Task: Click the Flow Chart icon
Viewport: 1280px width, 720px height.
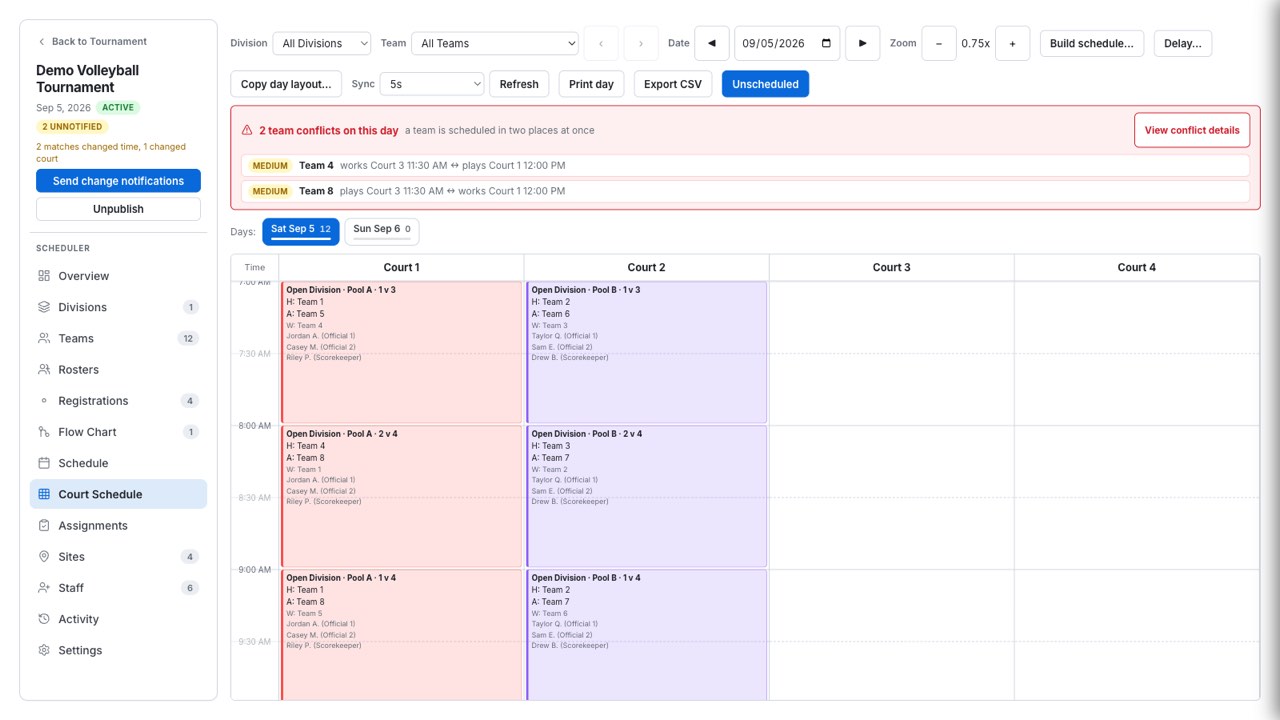Action: click(x=44, y=432)
